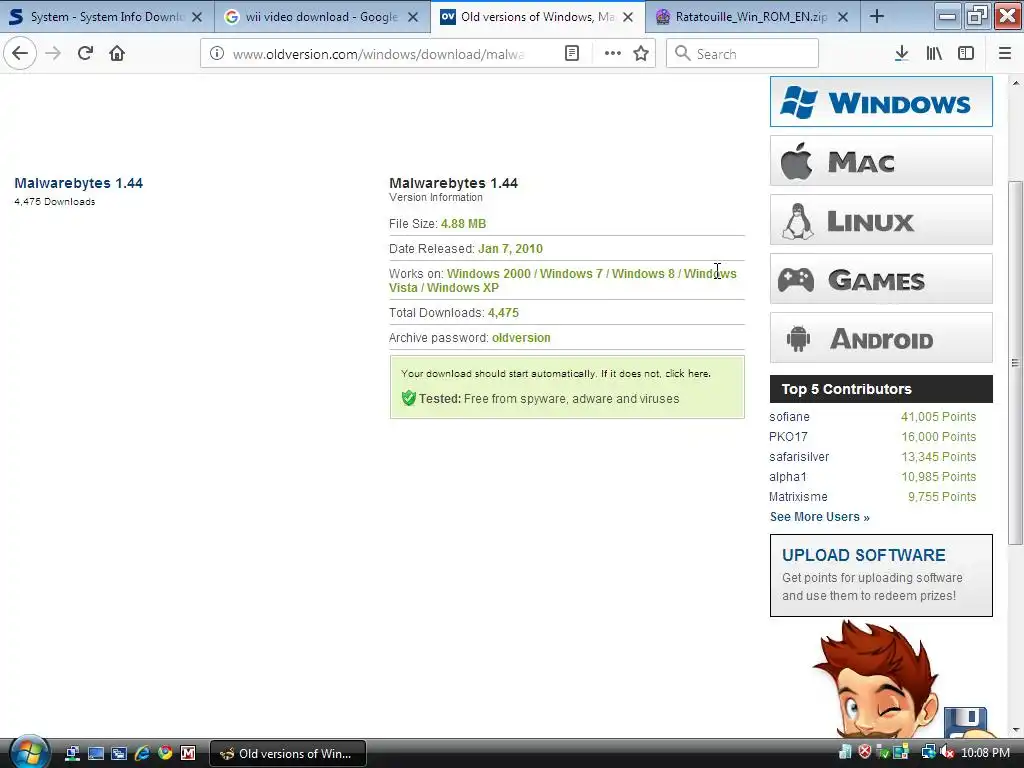The height and width of the screenshot is (768, 1024).
Task: Click the forward navigation arrow
Action: [x=53, y=53]
